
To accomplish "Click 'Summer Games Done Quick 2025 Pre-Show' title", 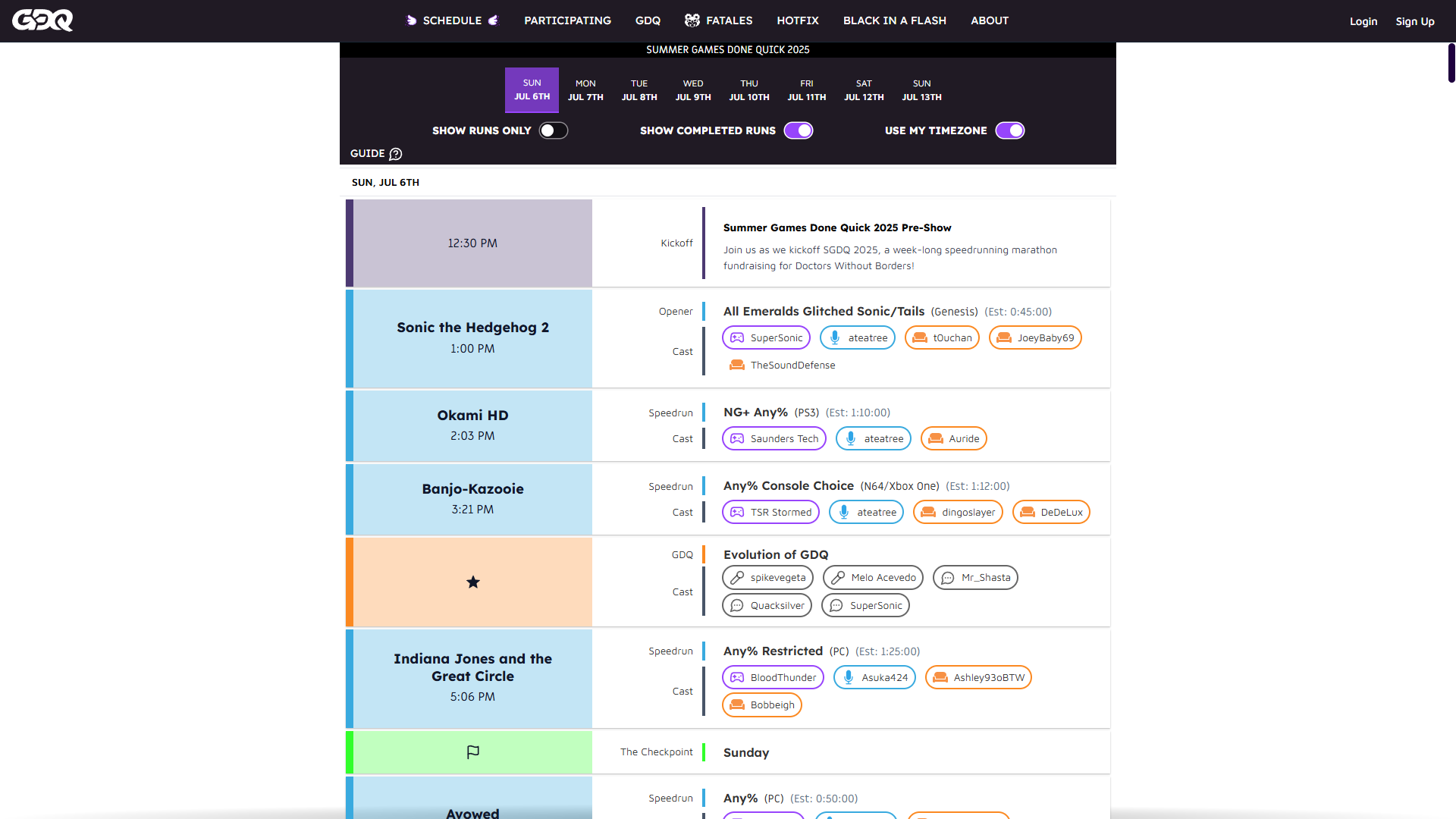I will pyautogui.click(x=837, y=227).
